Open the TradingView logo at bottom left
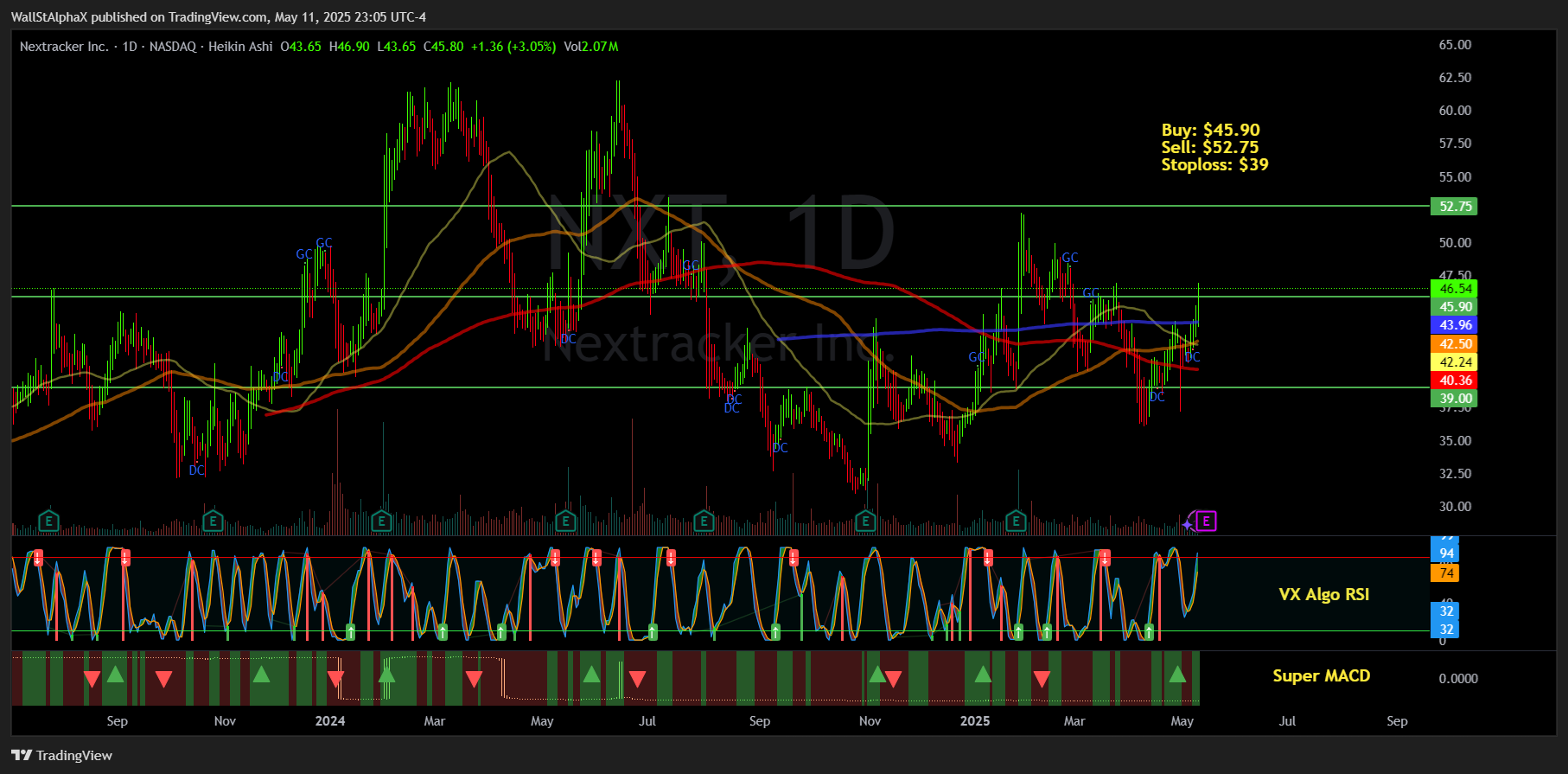 tap(62, 755)
